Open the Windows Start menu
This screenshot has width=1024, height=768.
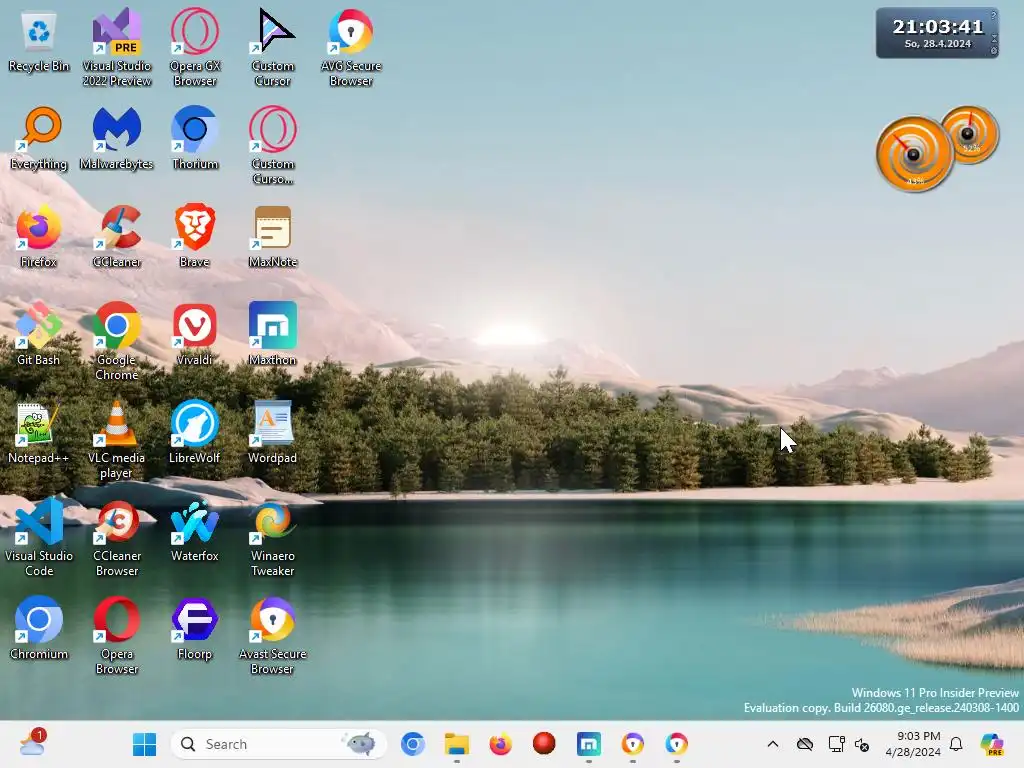point(144,744)
